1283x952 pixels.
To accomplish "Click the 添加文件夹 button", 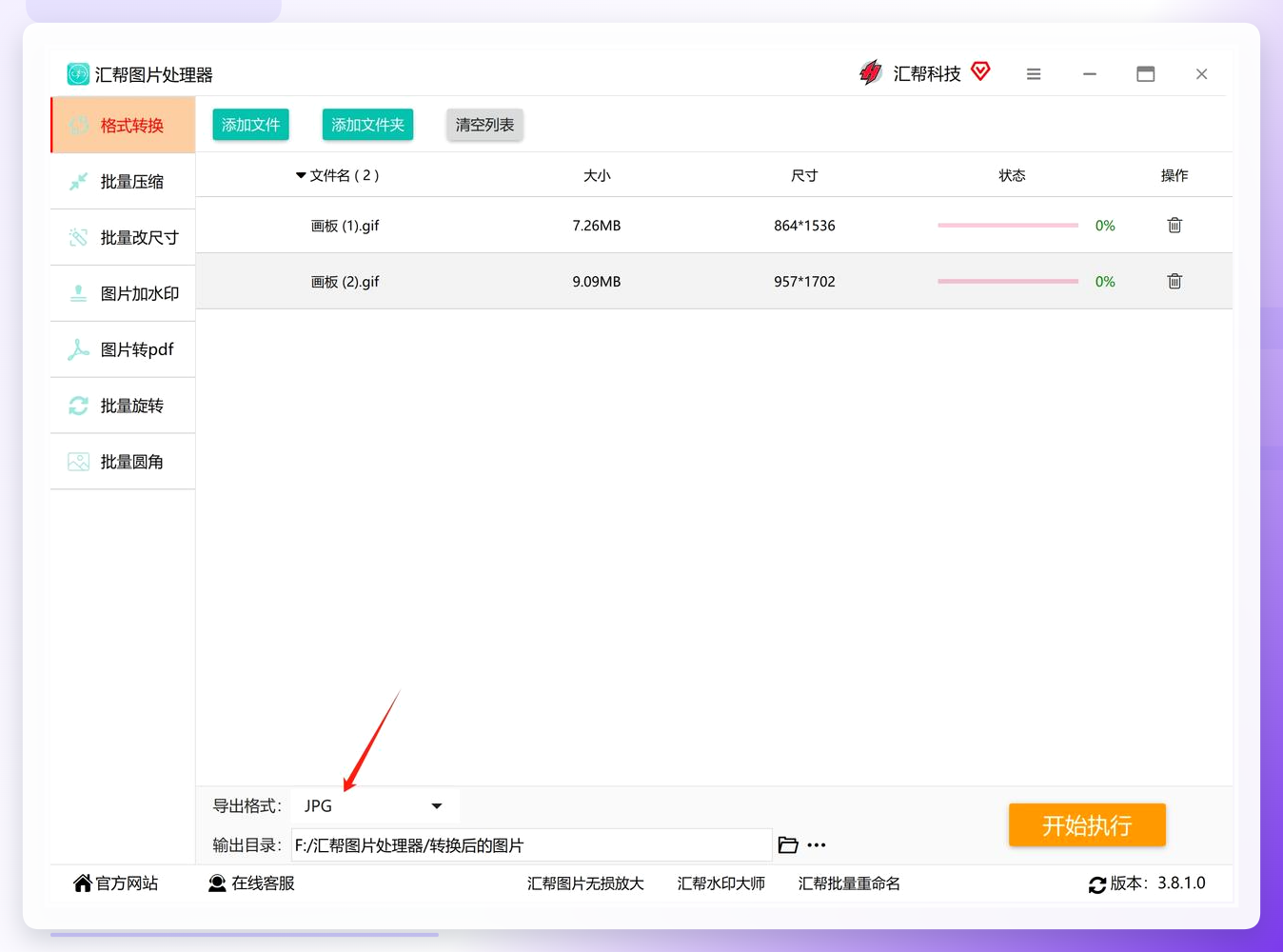I will 367,125.
